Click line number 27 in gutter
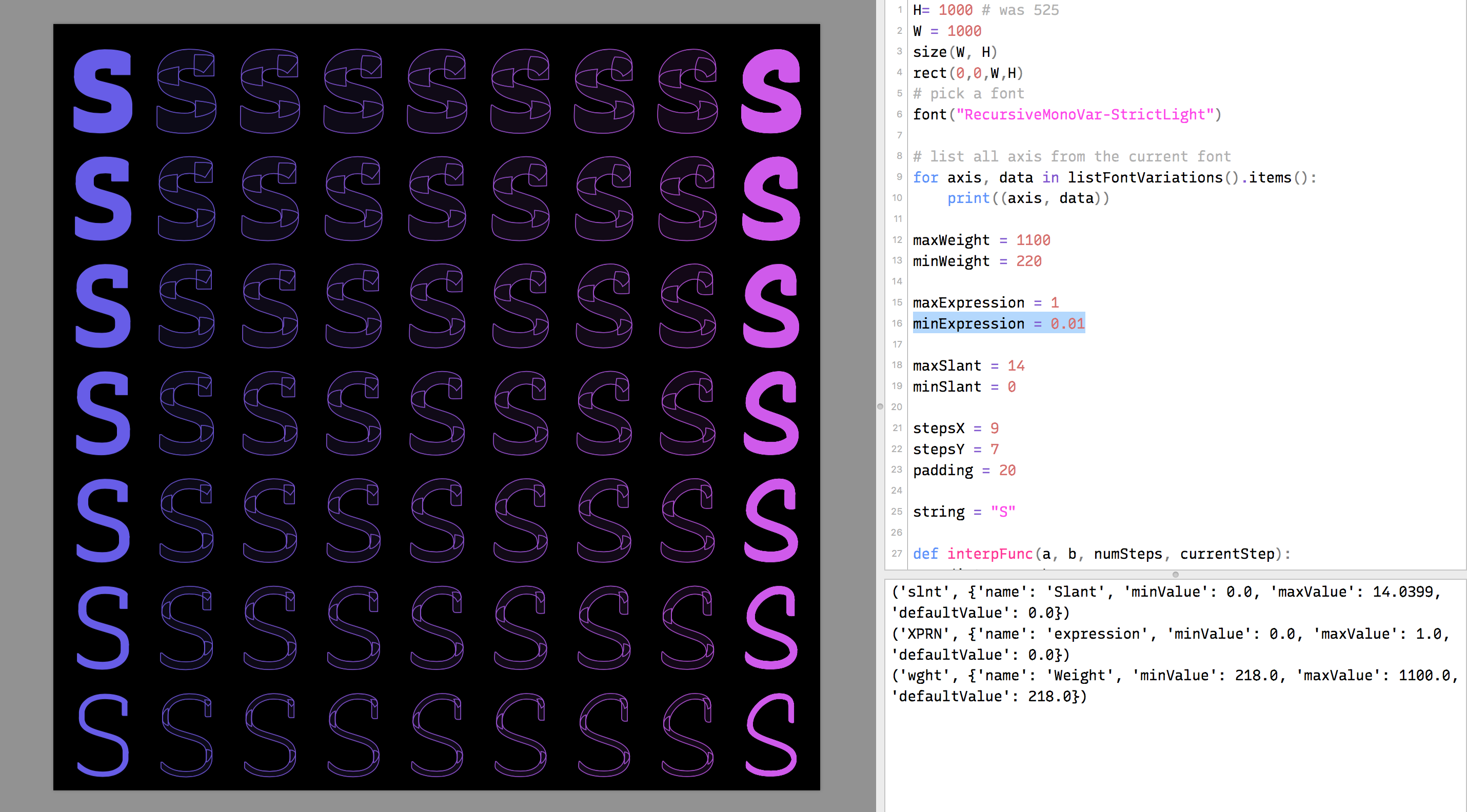Image resolution: width=1467 pixels, height=812 pixels. 897,553
